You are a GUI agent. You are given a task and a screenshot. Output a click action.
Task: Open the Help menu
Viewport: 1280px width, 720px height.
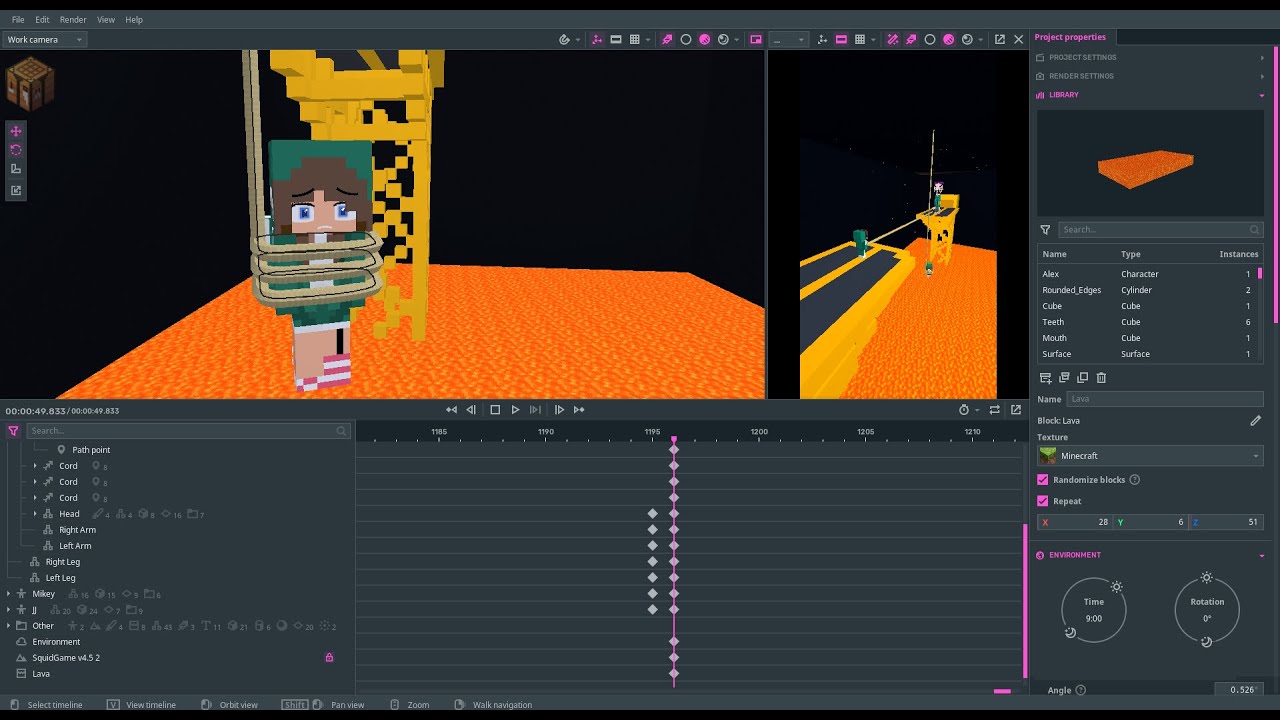click(134, 20)
